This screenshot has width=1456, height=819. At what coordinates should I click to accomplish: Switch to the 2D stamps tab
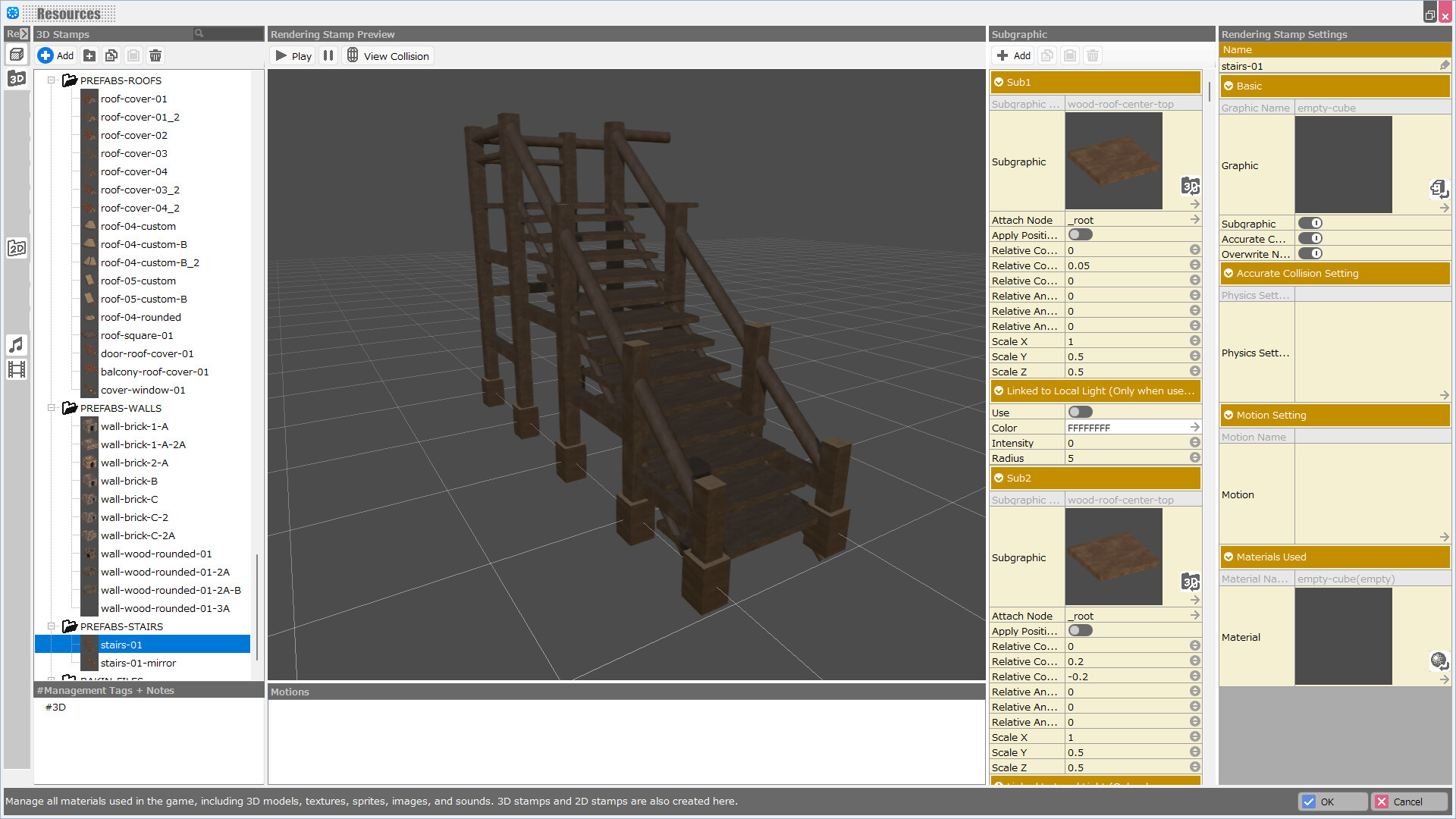coord(17,247)
